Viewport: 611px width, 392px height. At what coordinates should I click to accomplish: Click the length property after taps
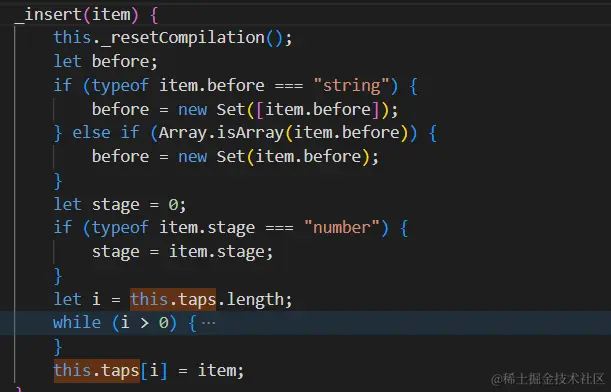pos(255,299)
